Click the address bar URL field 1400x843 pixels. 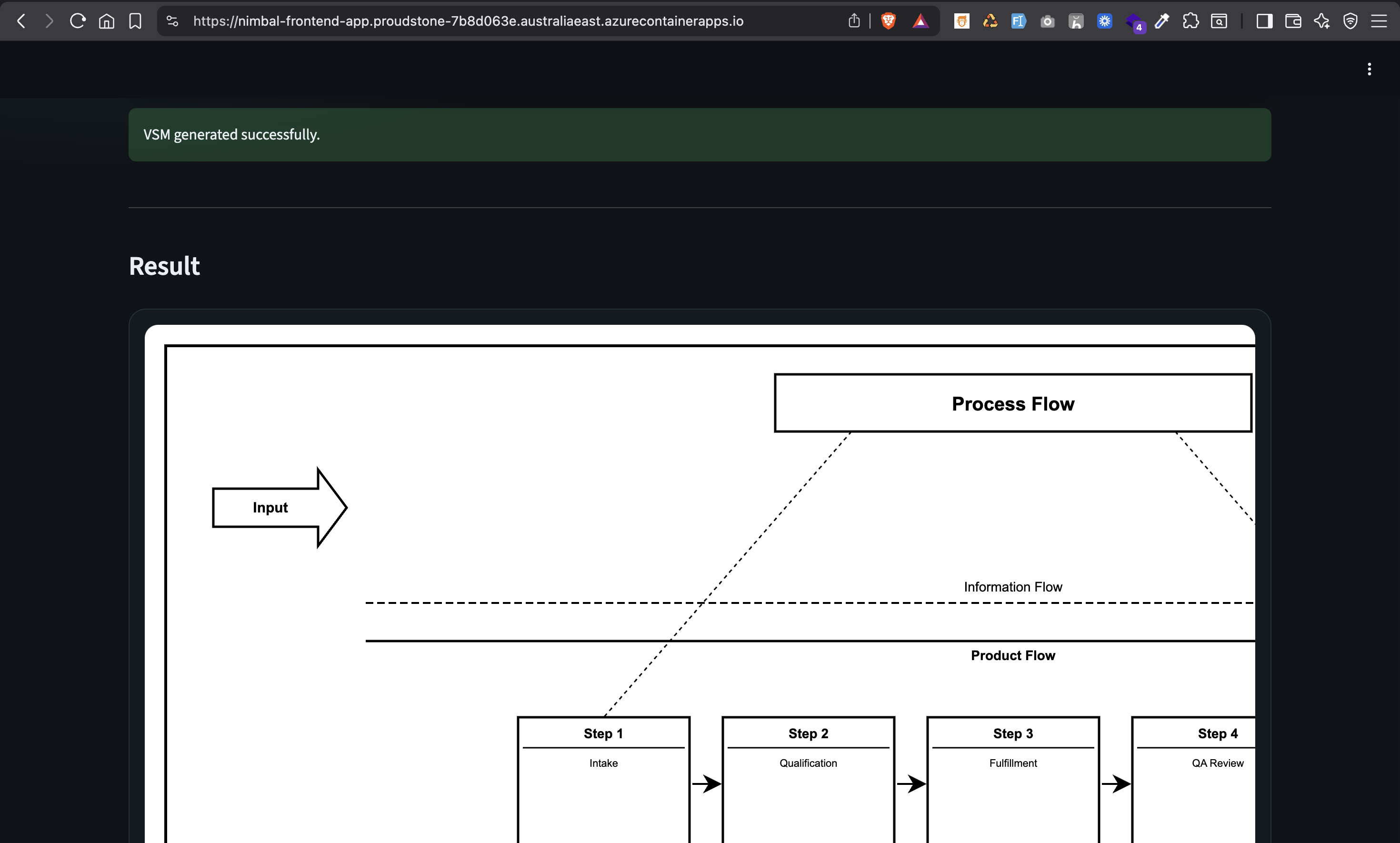(466, 21)
